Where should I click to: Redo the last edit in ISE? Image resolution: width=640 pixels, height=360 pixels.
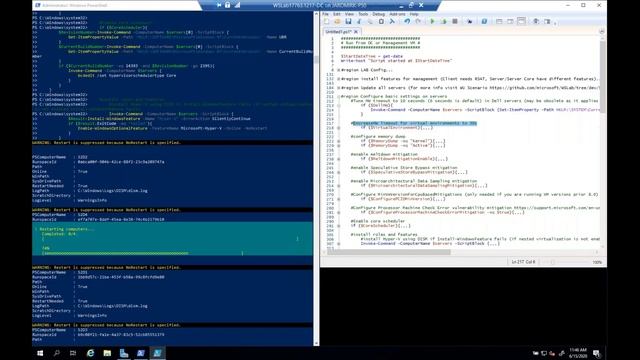418,21
